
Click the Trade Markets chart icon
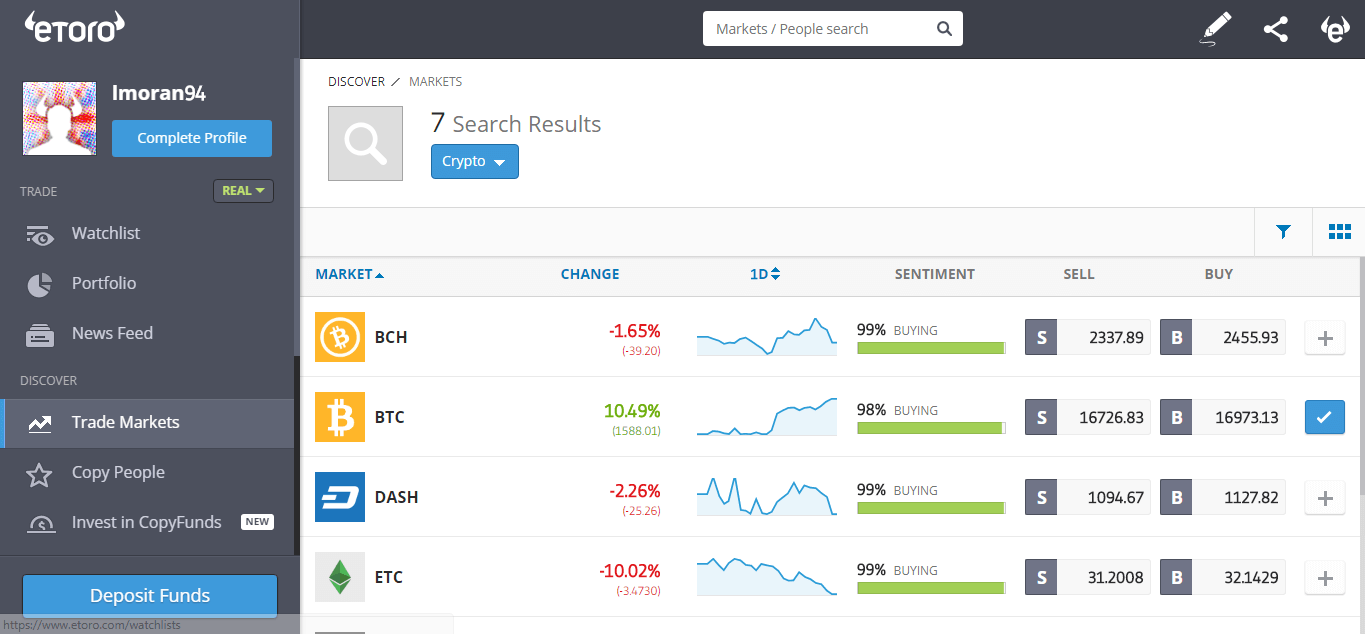[40, 423]
